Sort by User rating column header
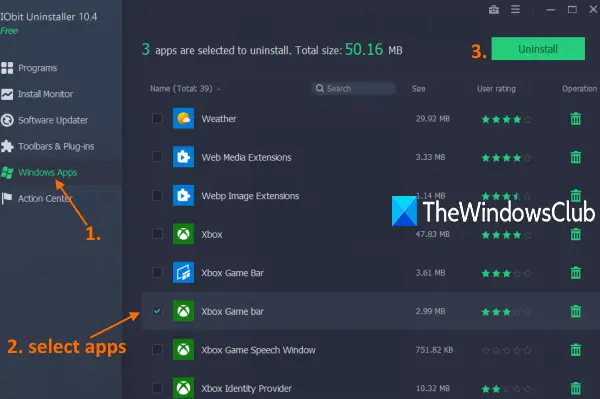The height and width of the screenshot is (399, 600). click(x=496, y=89)
